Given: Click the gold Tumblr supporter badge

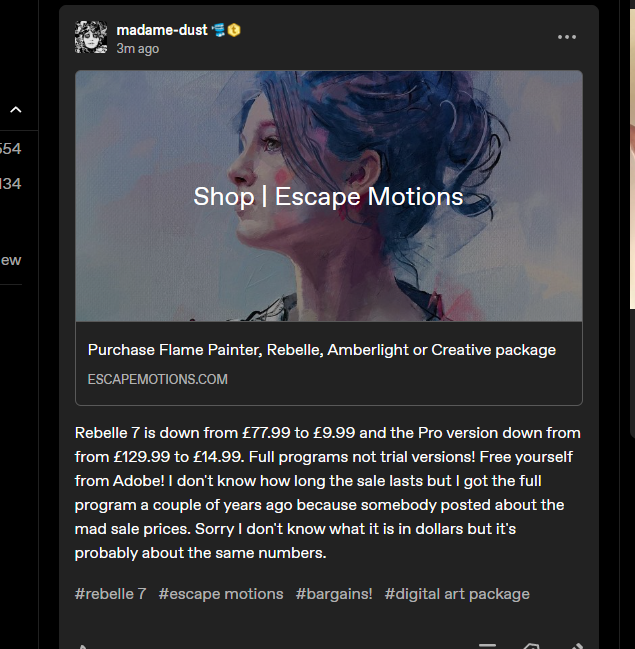Looking at the screenshot, I should point(234,30).
